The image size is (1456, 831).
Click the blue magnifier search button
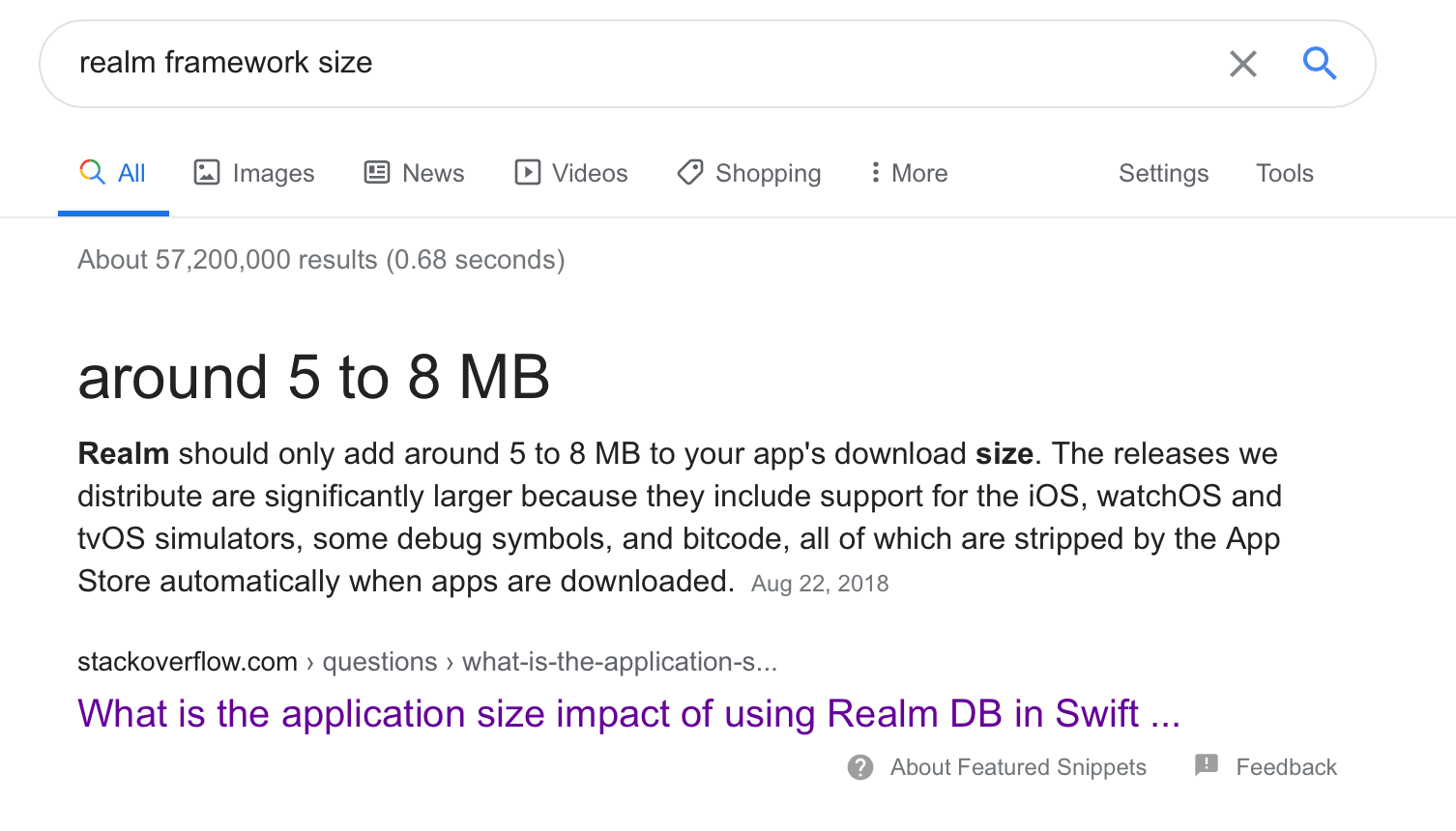(1320, 63)
